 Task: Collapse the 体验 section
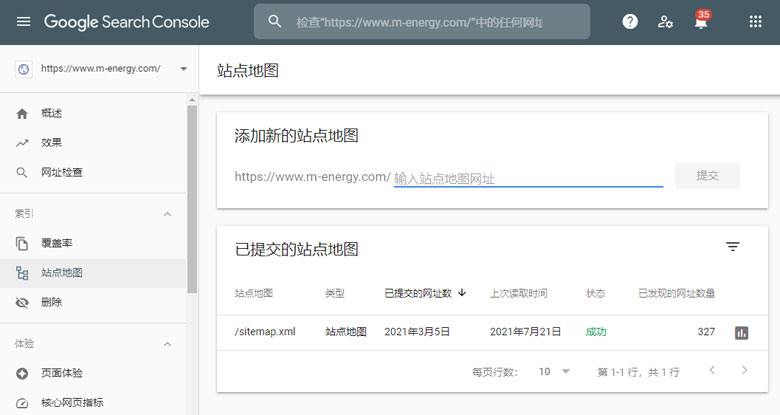168,344
